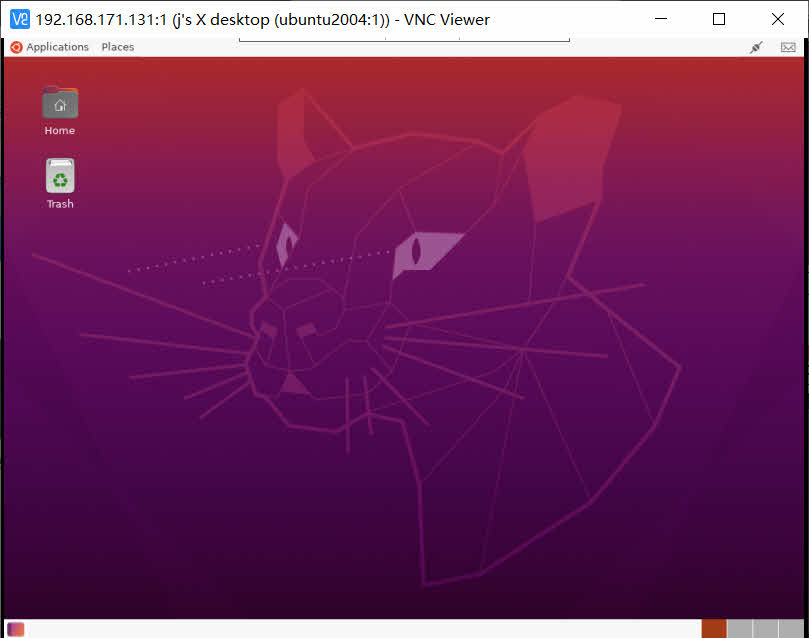809x638 pixels.
Task: Click the Trash label under its icon
Action: pyautogui.click(x=59, y=204)
